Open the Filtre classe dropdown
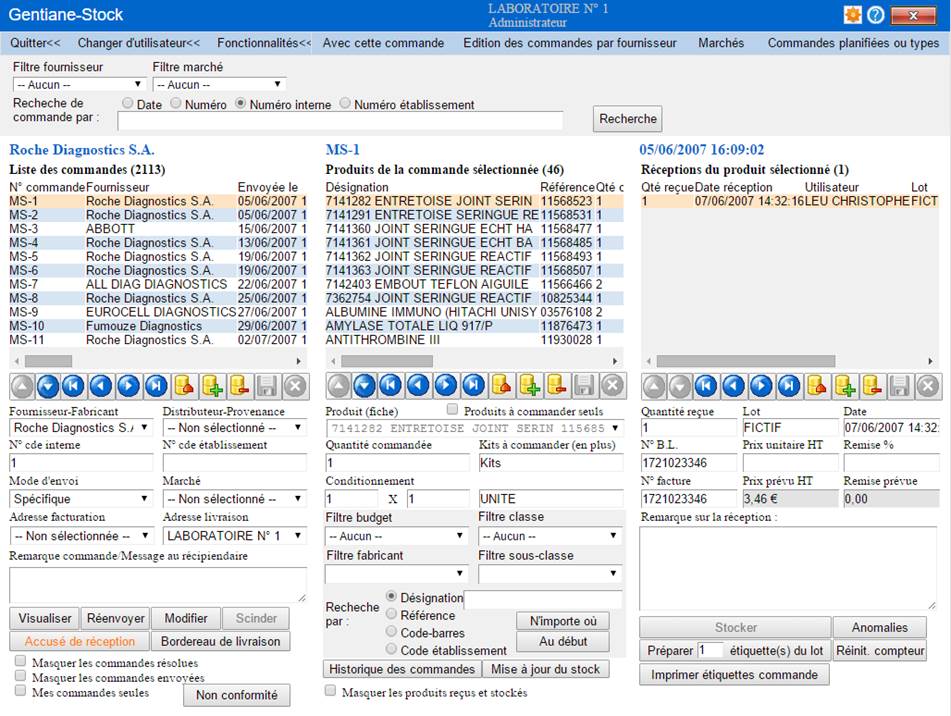951x716 pixels. click(x=550, y=536)
